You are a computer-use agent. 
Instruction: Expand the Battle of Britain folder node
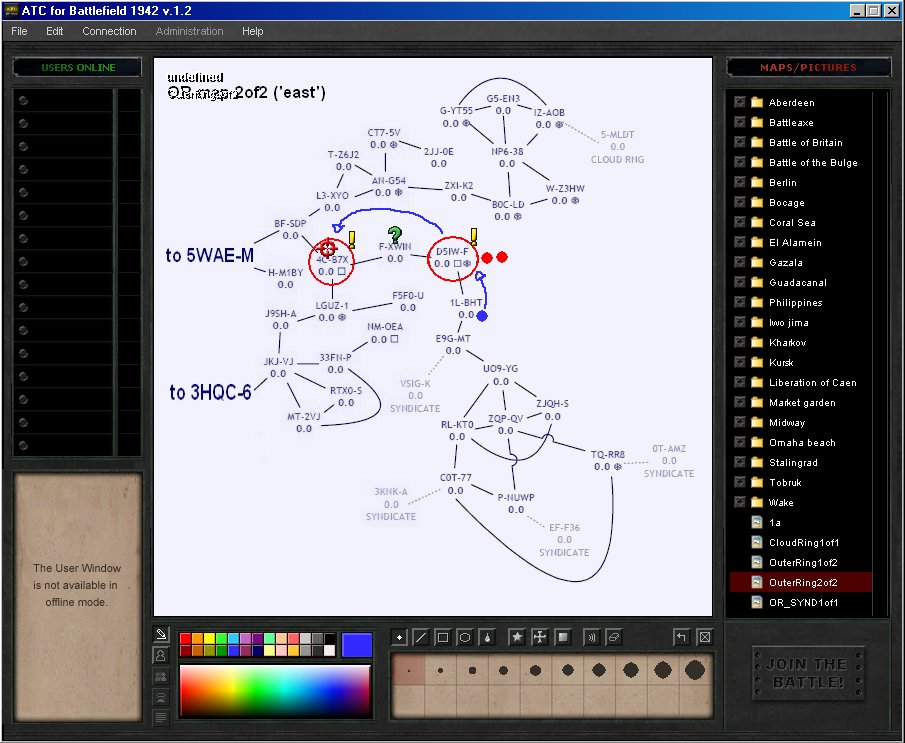coord(740,142)
